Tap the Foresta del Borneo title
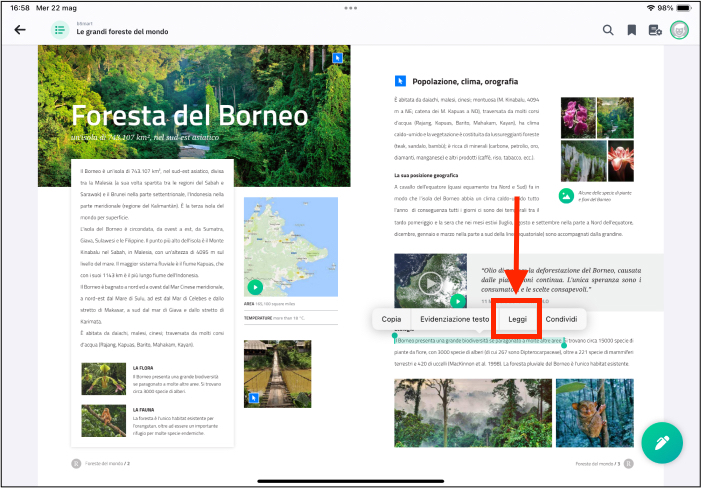This screenshot has width=701, height=488. point(190,115)
